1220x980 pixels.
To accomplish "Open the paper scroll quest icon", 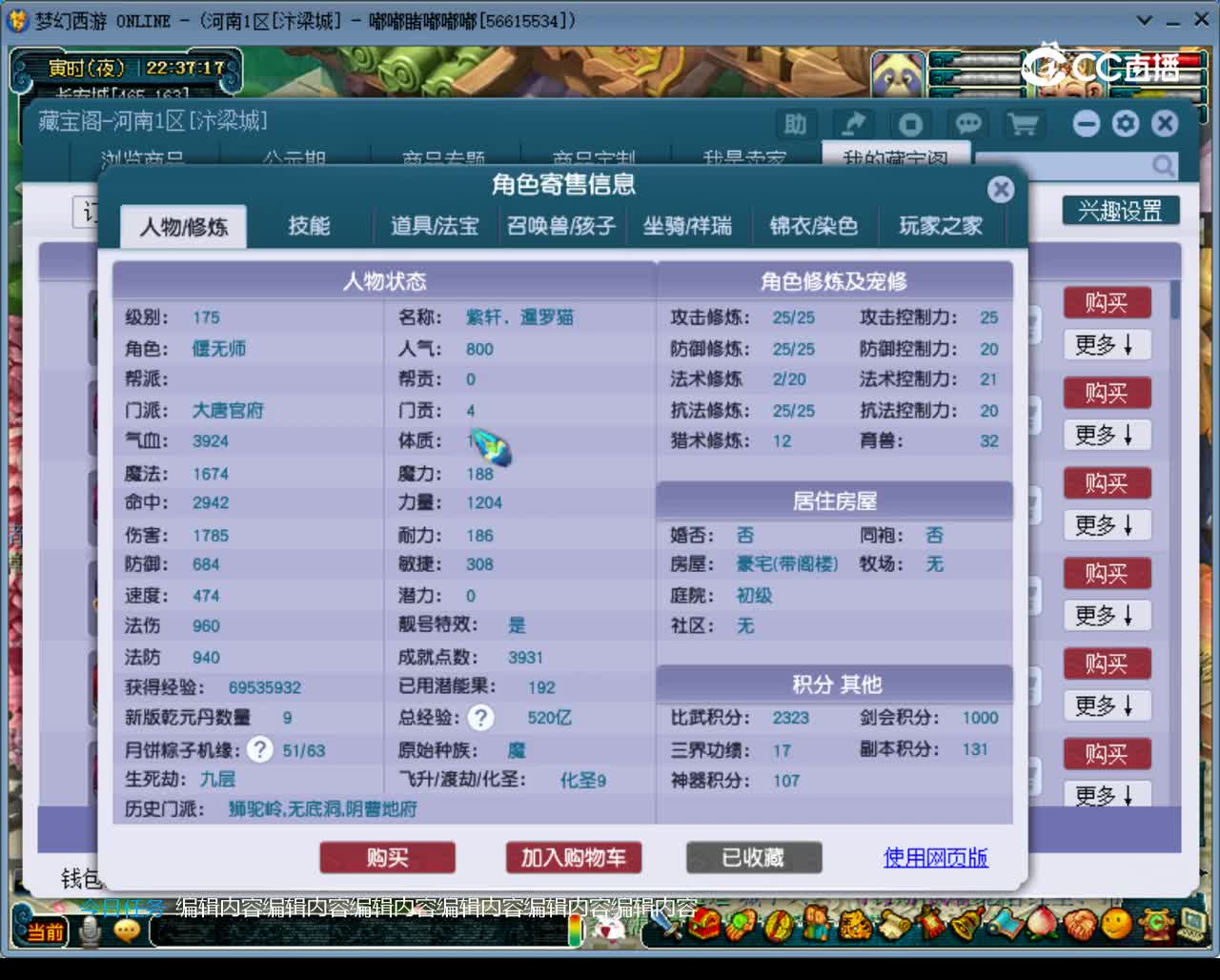I will coord(896,923).
